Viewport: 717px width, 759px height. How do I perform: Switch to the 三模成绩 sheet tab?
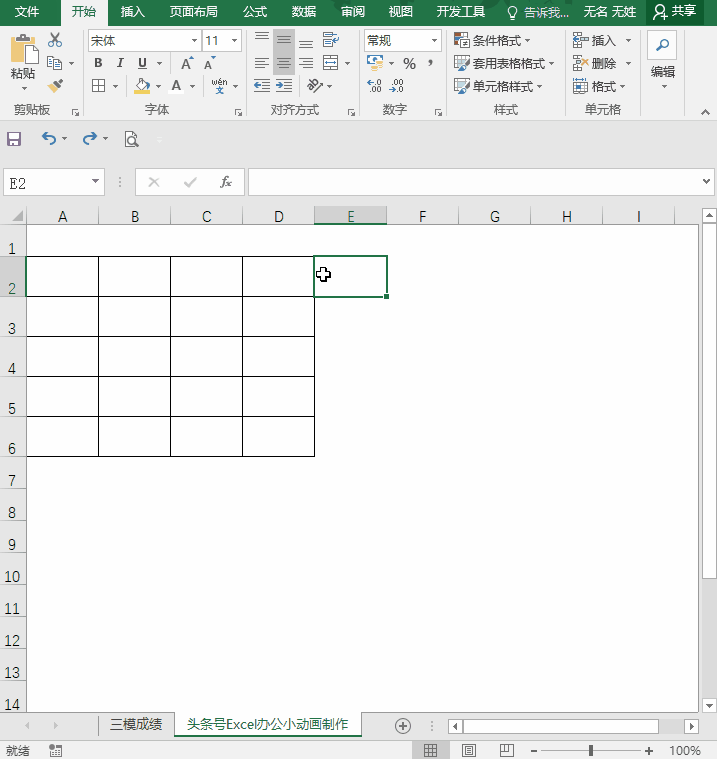[136, 725]
